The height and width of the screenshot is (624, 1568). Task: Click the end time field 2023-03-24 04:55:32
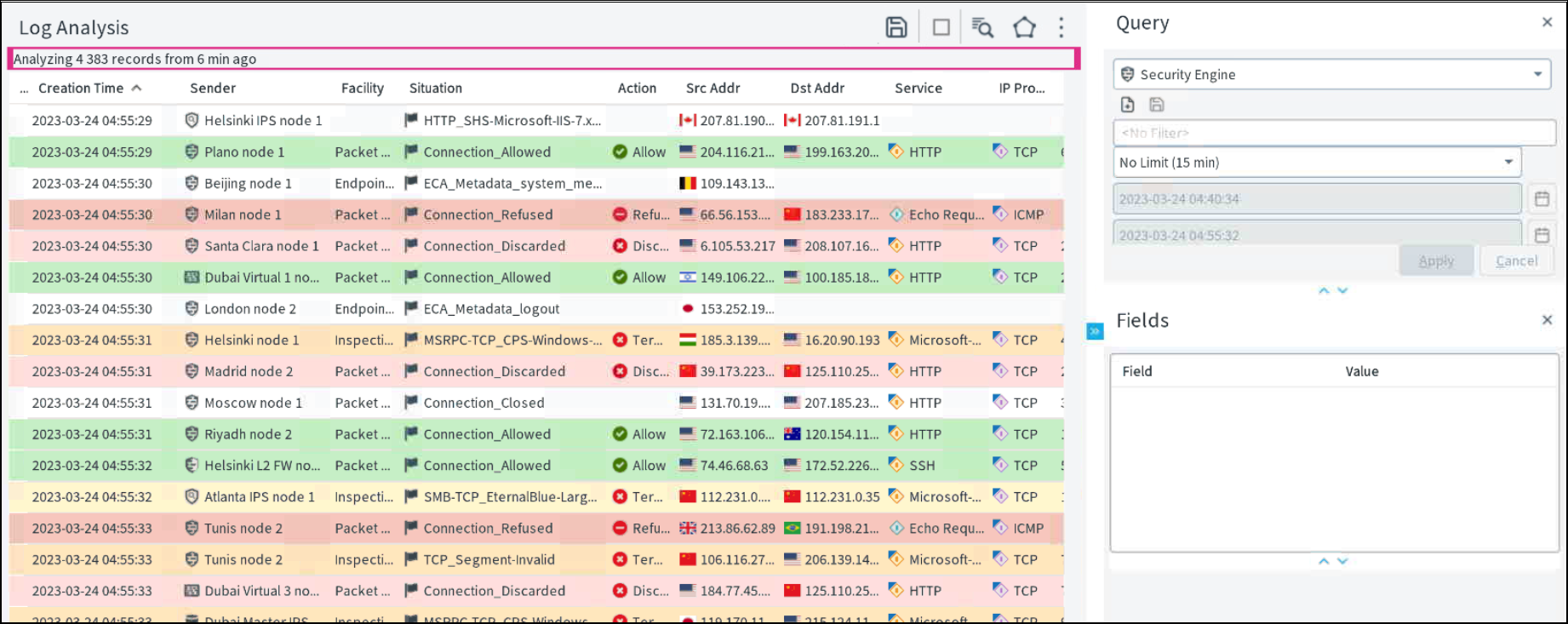[1317, 235]
